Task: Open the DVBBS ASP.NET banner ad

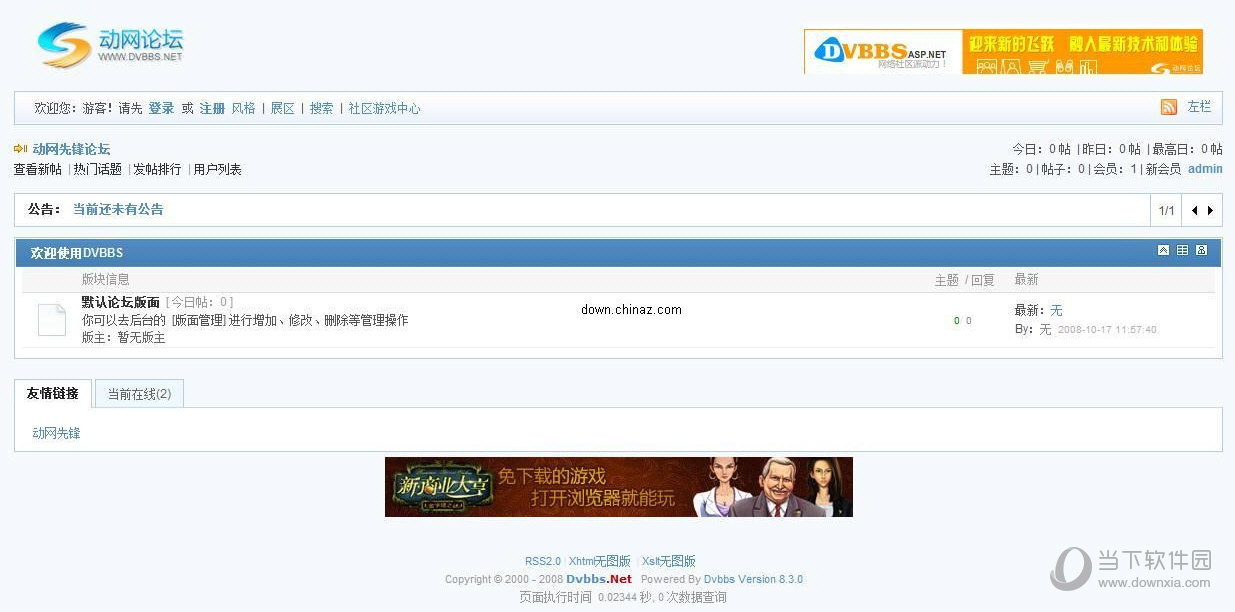Action: [1003, 51]
